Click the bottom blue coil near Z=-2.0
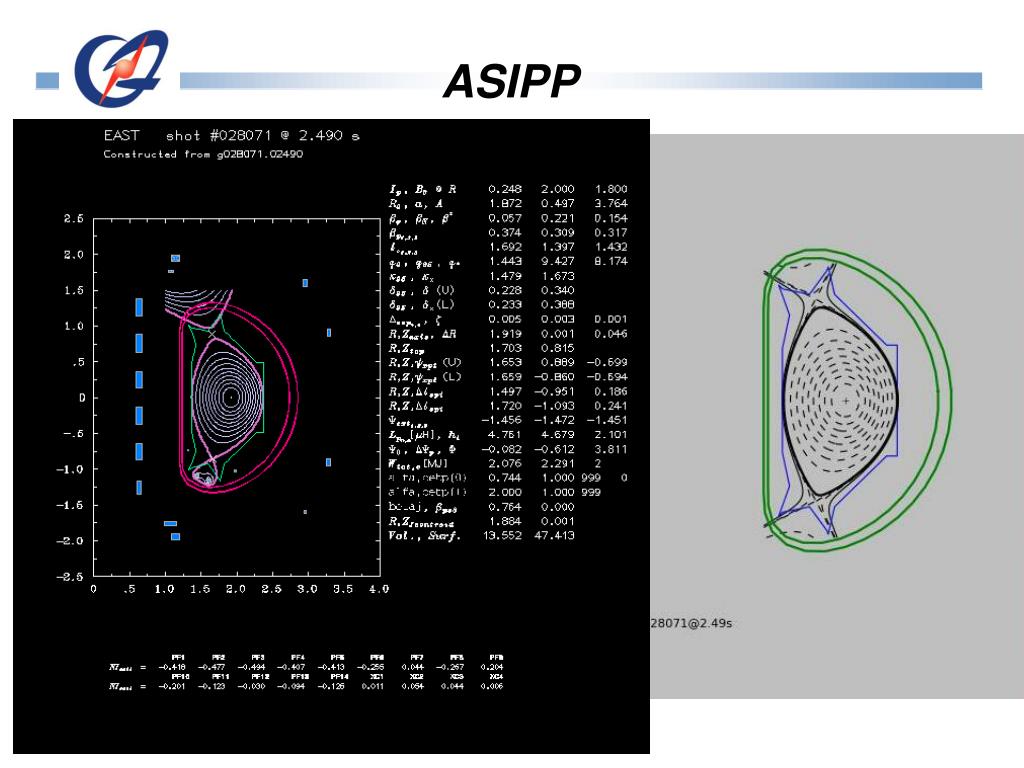Image resolution: width=1024 pixels, height=768 pixels. (x=175, y=537)
